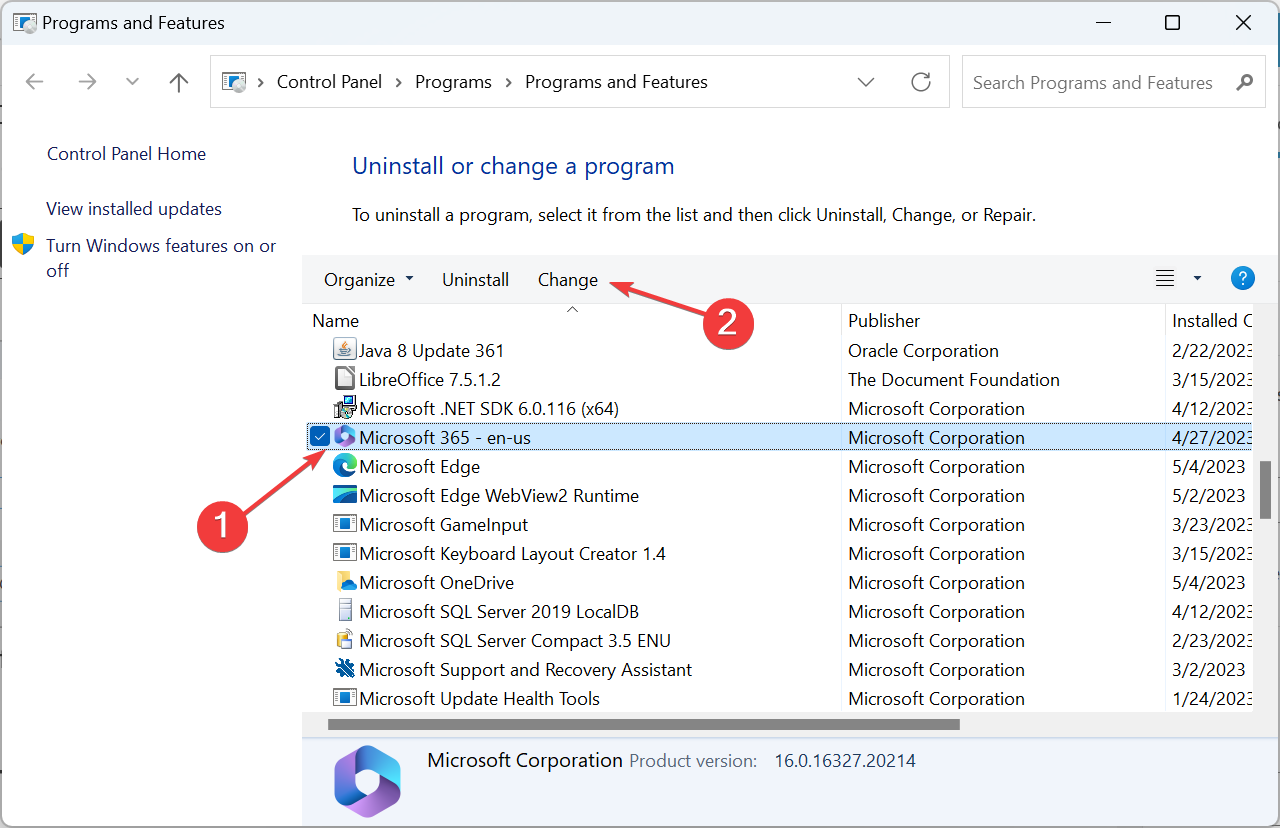
Task: Click The Document Foundation publisher cell
Action: coord(954,380)
